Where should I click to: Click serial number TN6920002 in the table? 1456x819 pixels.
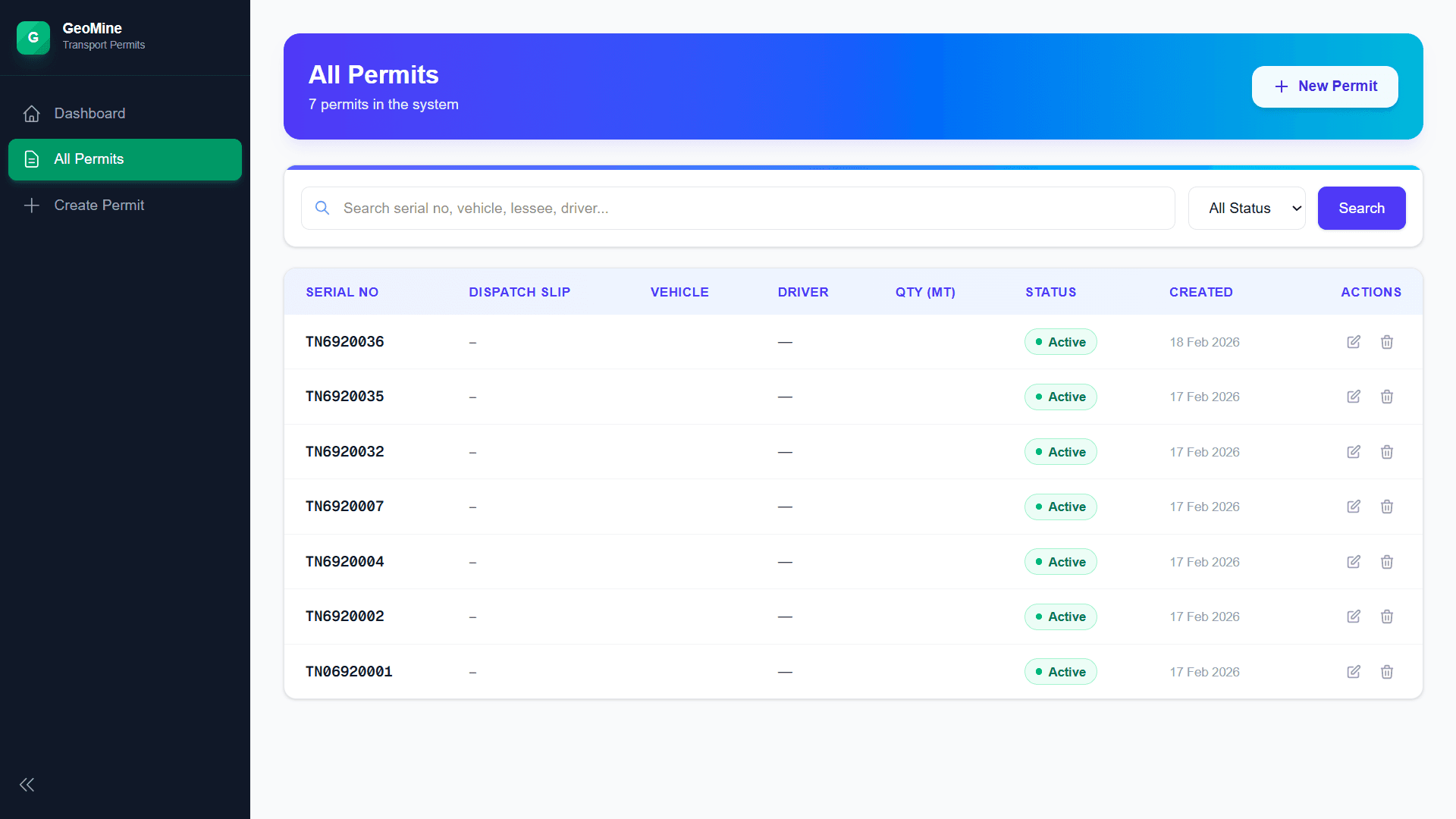tap(345, 617)
